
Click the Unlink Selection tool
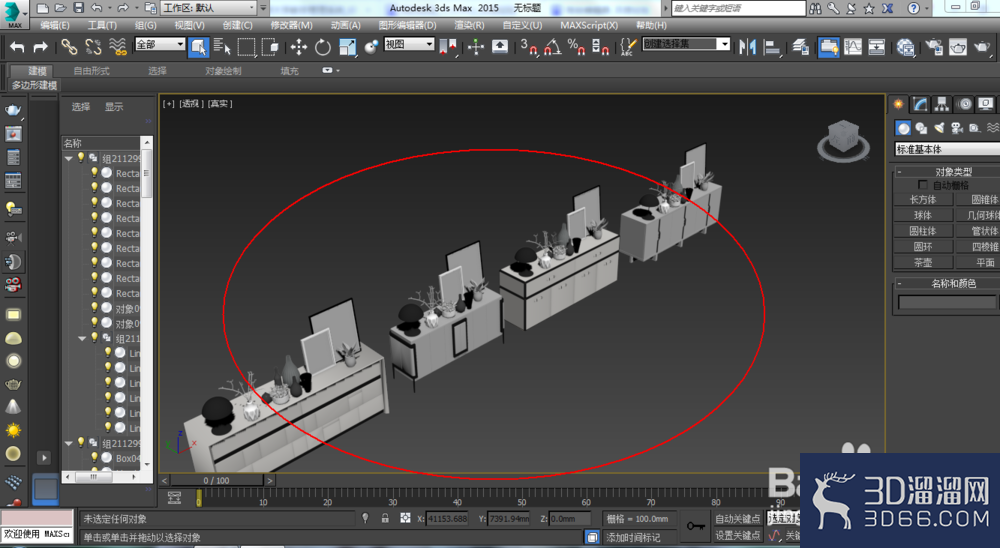93,47
